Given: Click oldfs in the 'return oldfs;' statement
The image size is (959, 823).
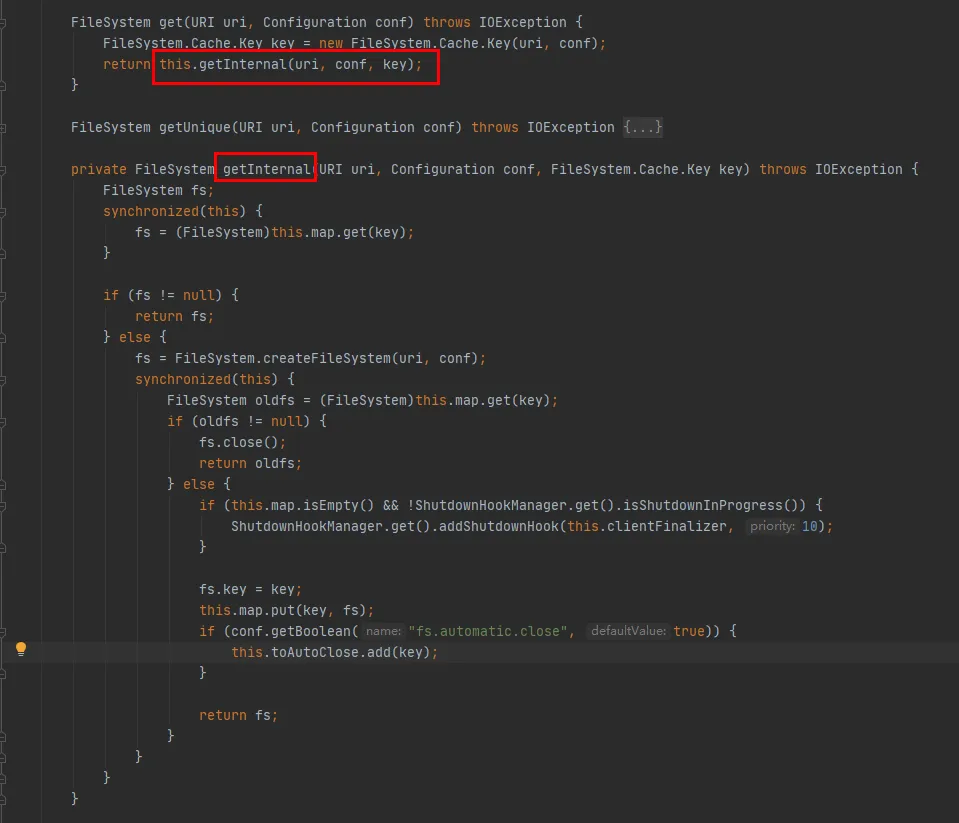Looking at the screenshot, I should pos(275,463).
